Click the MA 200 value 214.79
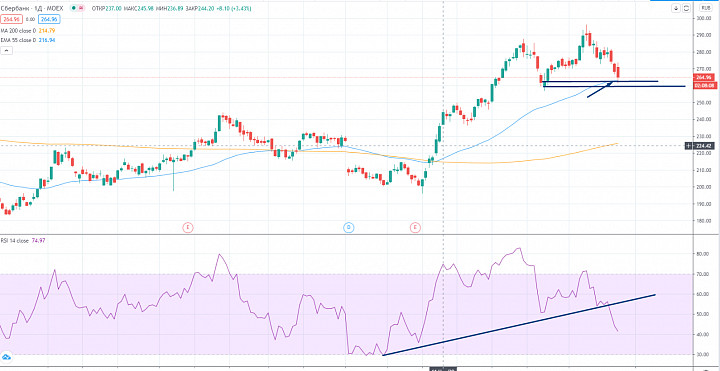The height and width of the screenshot is (371, 720). point(47,31)
